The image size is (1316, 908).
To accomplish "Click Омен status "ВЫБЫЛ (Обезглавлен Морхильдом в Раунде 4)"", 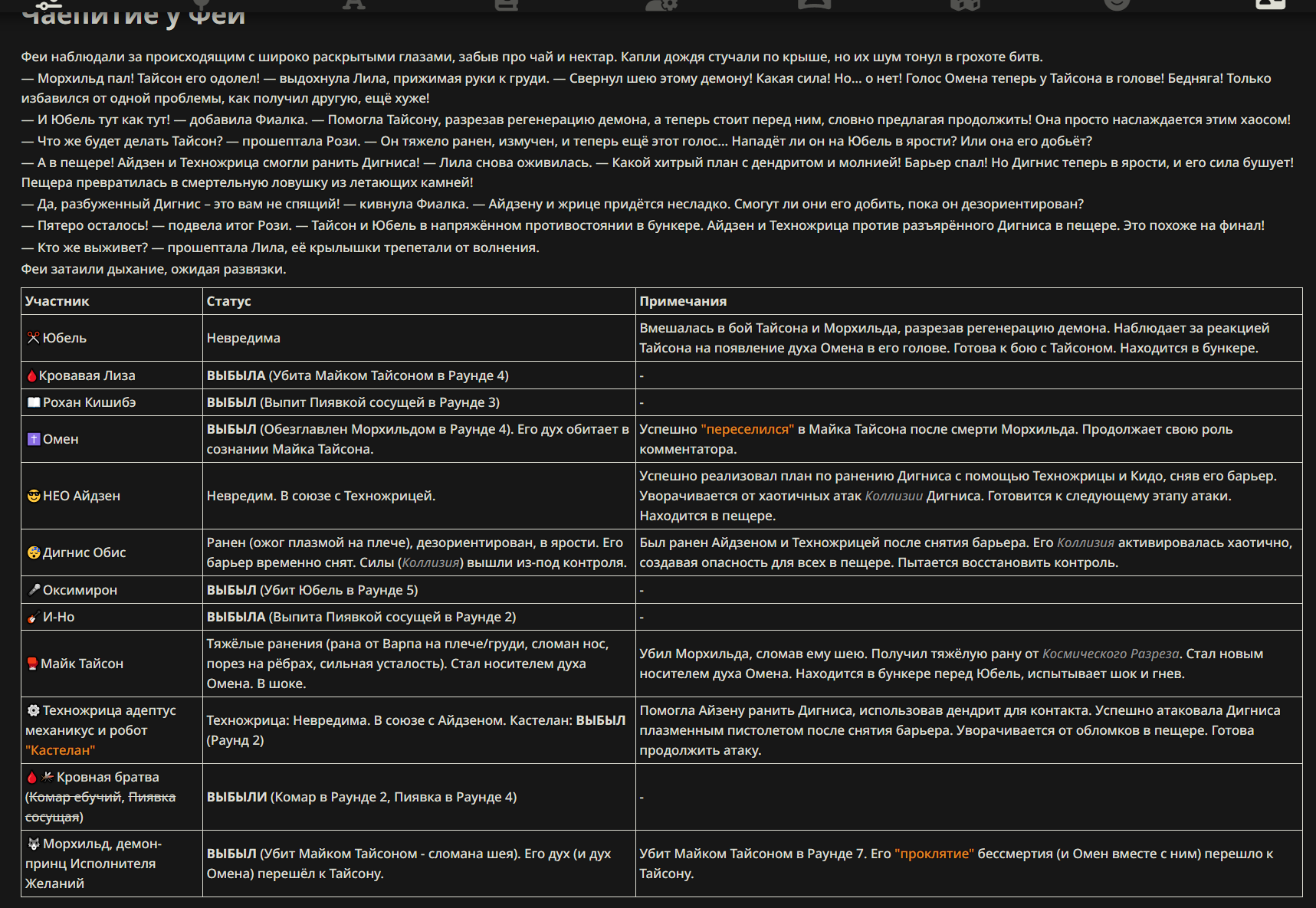I will point(418,439).
